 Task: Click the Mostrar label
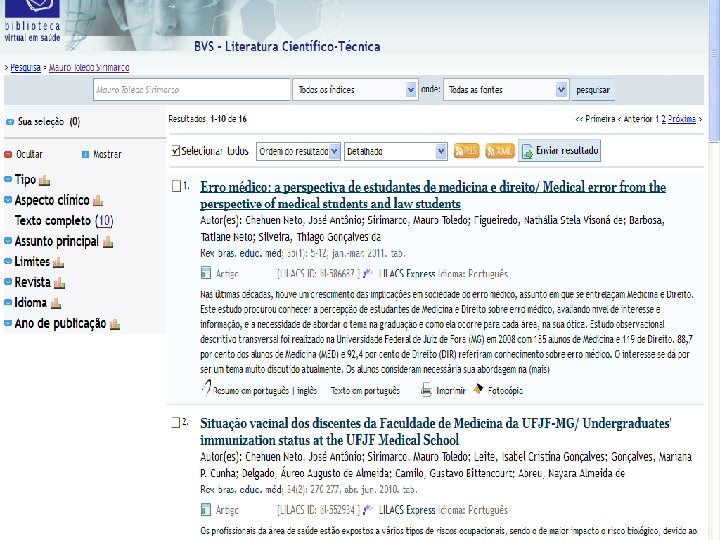pyautogui.click(x=107, y=154)
